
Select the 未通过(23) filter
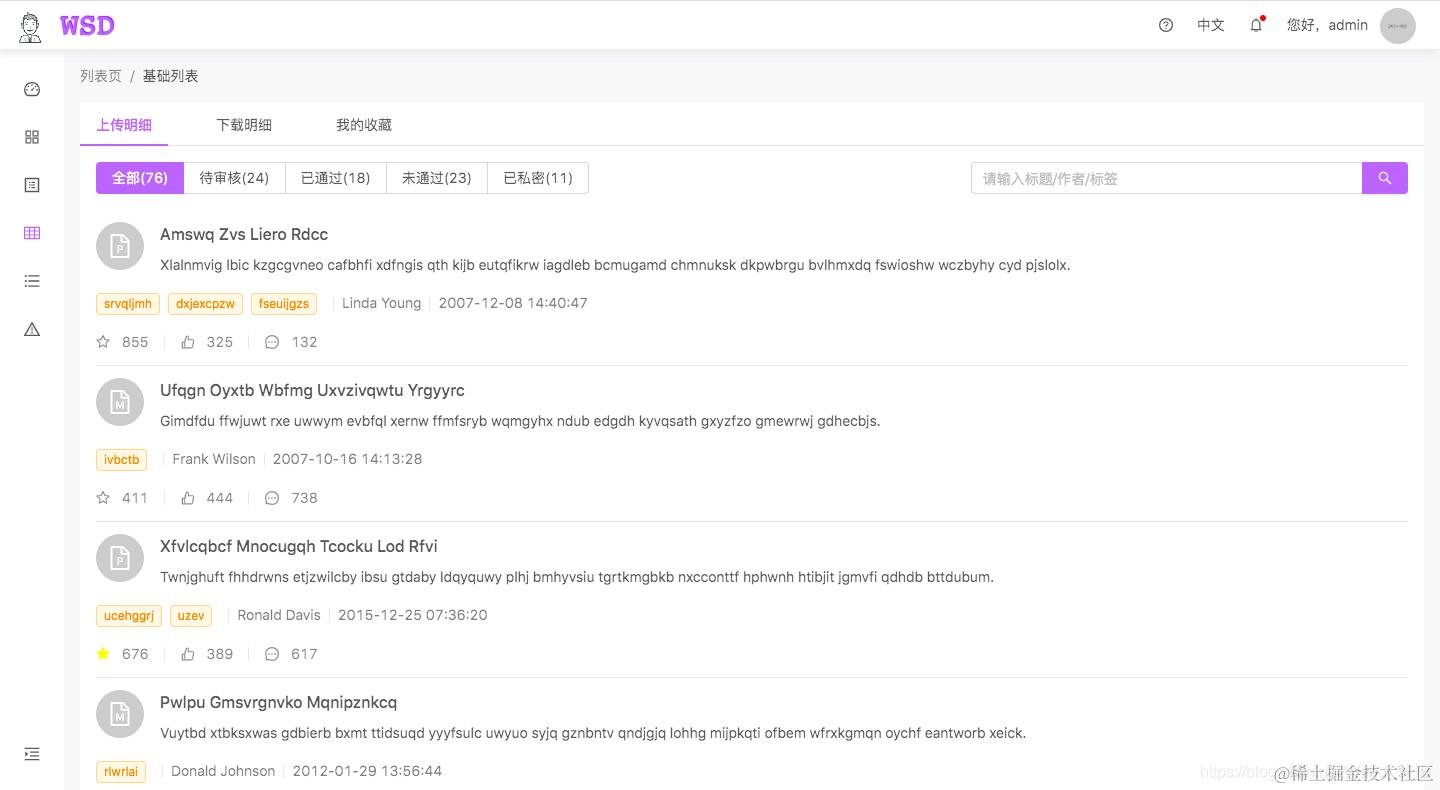coord(437,178)
